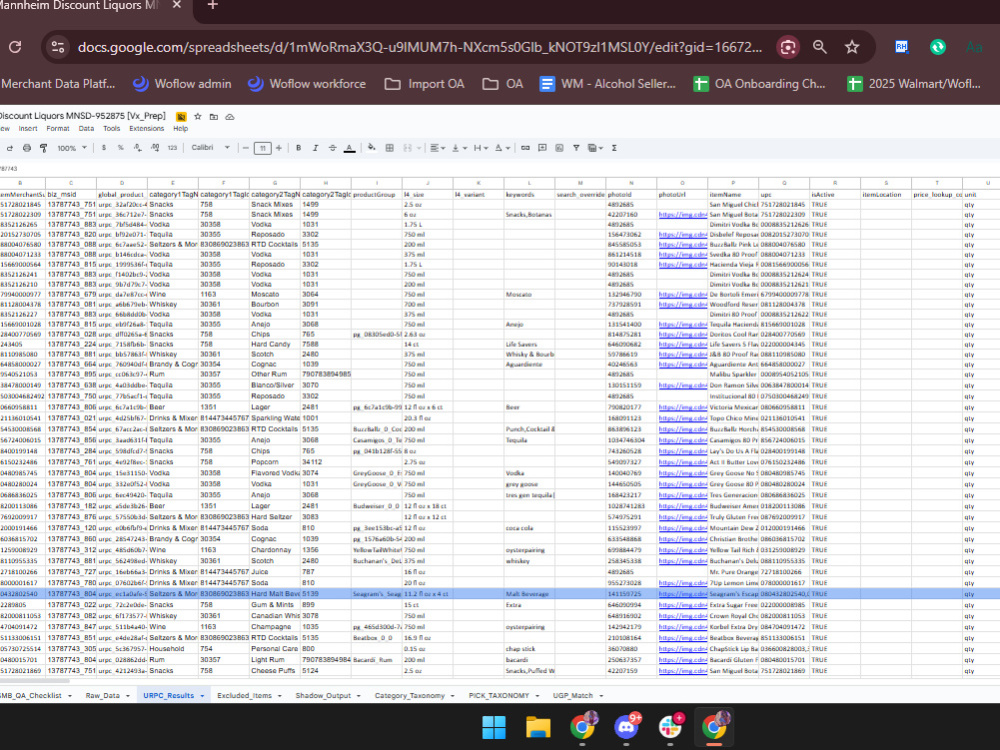Switch to the UGP_Match sheet tab
The image size is (1000, 750).
(573, 696)
